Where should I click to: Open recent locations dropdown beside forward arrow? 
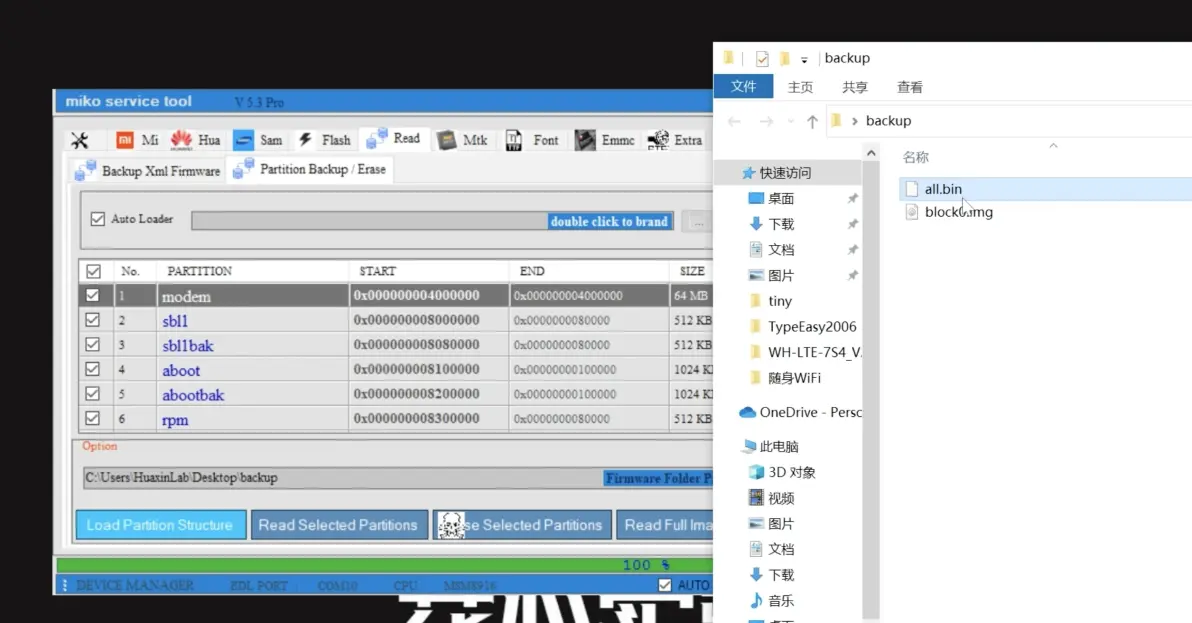click(789, 122)
